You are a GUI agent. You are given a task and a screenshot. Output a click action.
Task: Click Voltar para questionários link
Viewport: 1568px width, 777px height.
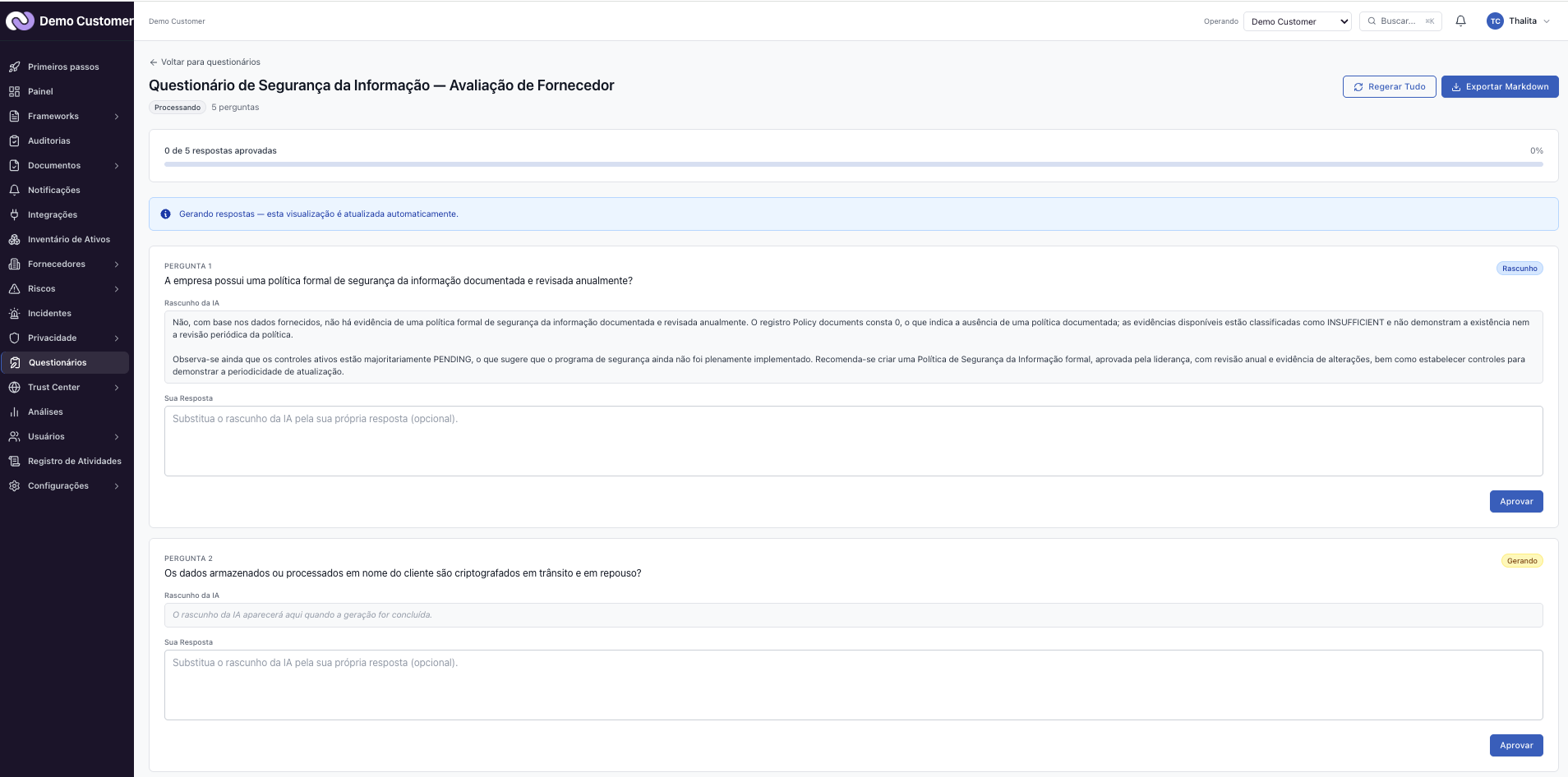(205, 62)
